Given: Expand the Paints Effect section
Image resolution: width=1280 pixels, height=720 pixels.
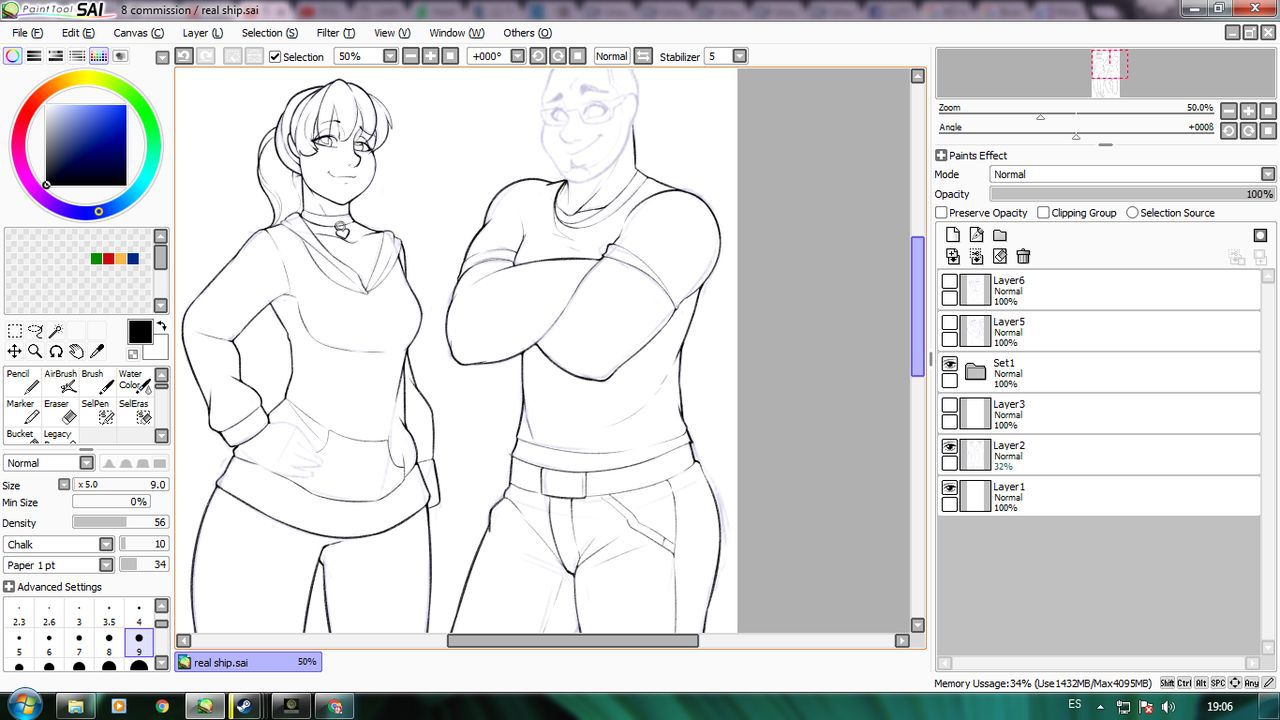Looking at the screenshot, I should (x=941, y=155).
